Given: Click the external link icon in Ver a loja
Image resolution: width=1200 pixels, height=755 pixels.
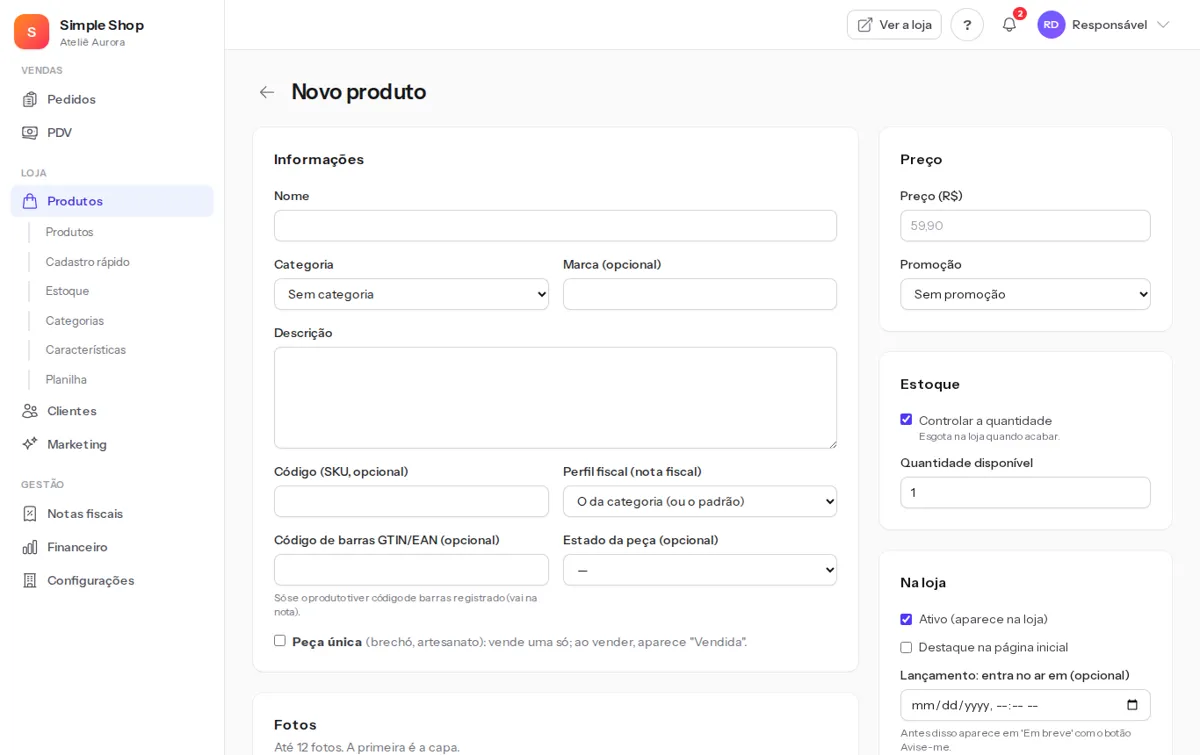Looking at the screenshot, I should [865, 25].
